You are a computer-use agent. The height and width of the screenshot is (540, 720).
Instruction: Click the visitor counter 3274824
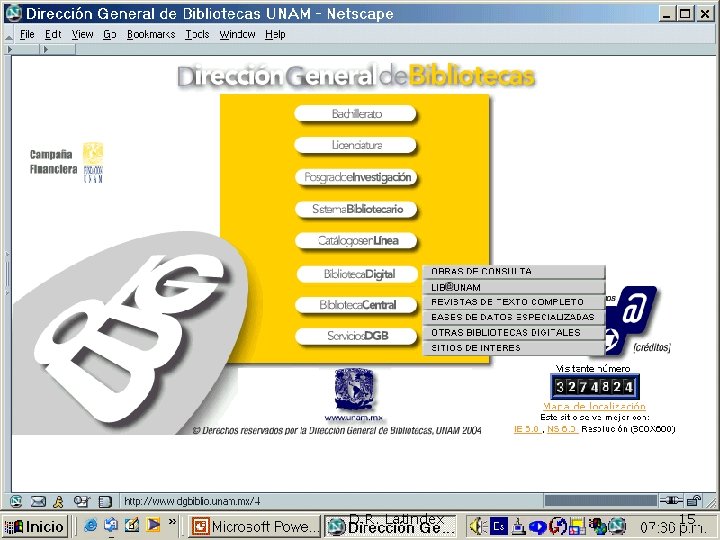(x=594, y=387)
